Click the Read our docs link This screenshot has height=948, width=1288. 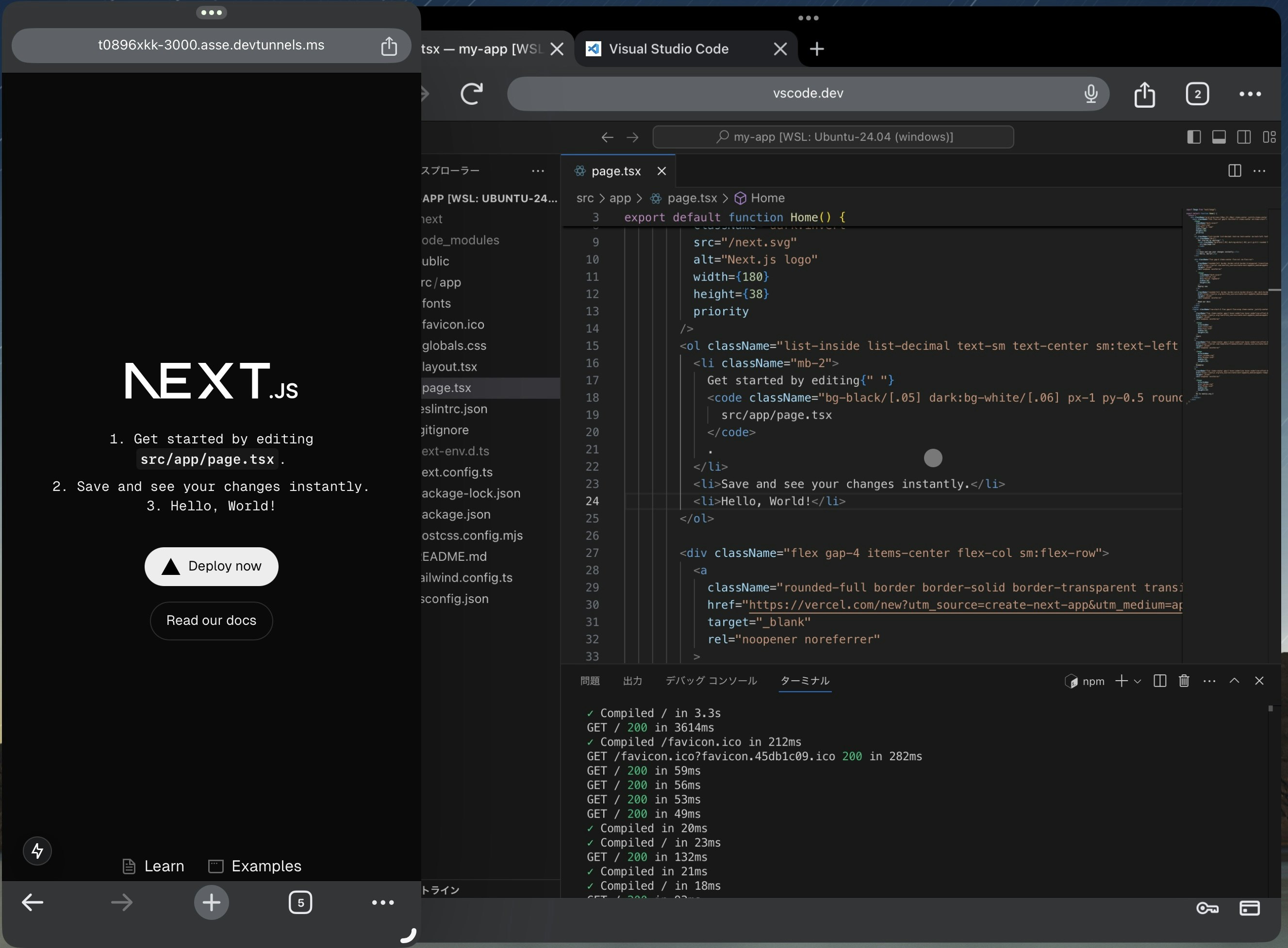(x=211, y=621)
